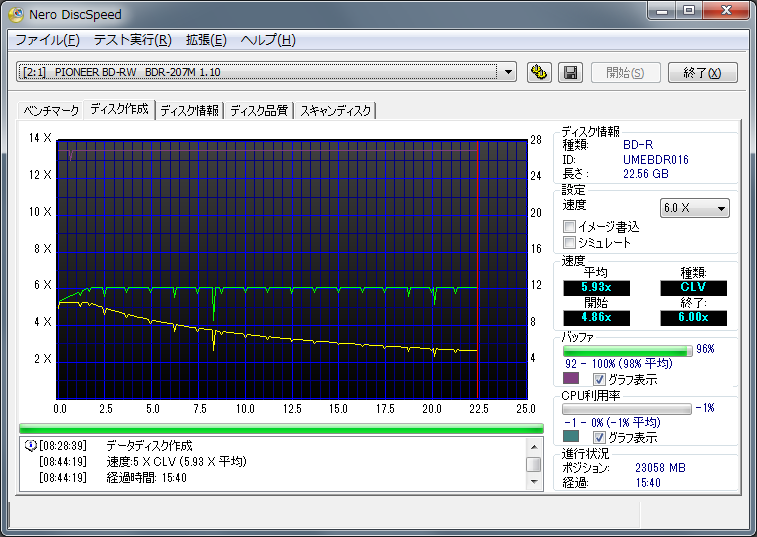Click the Nero DiscSpeed title bar icon
757x537 pixels.
click(x=16, y=14)
